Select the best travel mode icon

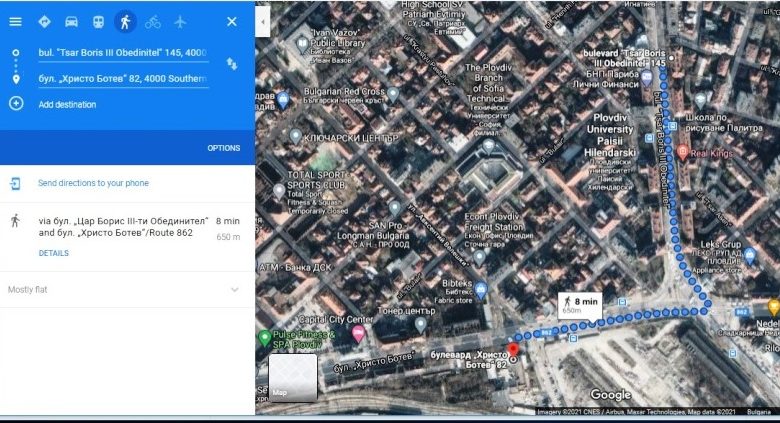point(44,22)
